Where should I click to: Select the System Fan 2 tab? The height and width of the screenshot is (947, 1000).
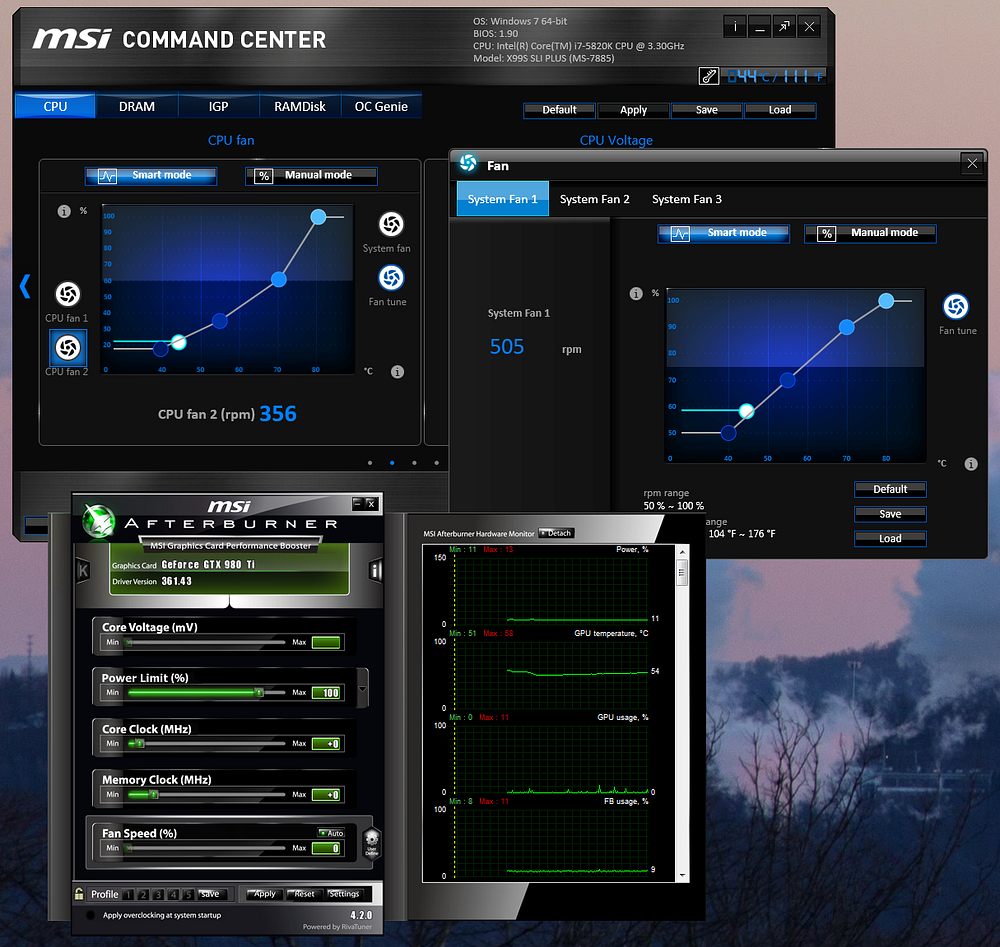(x=594, y=199)
